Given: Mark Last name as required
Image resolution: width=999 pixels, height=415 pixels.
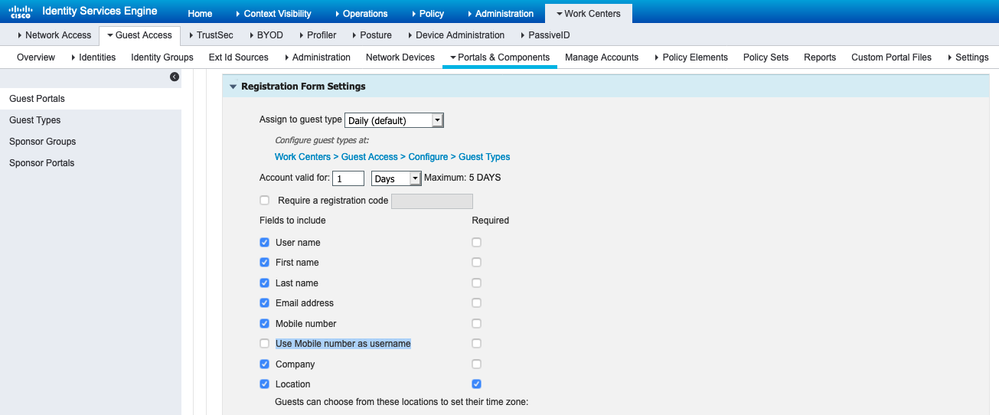Looking at the screenshot, I should click(x=477, y=282).
